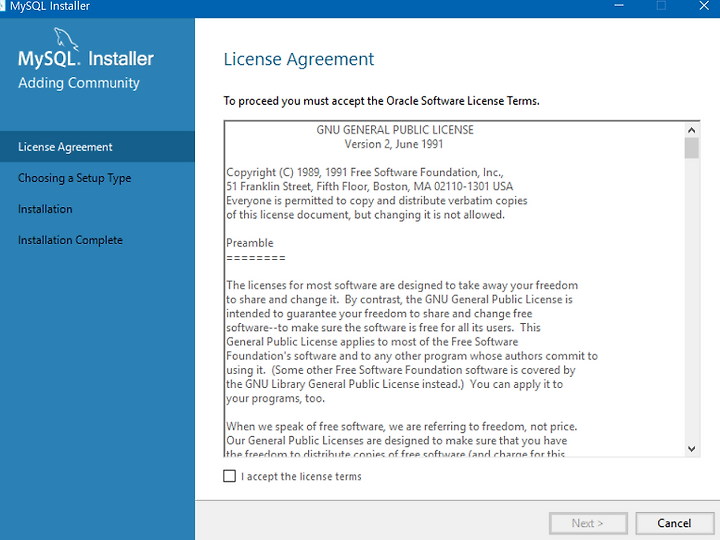Click 'When we speak of free software' line

401,427
